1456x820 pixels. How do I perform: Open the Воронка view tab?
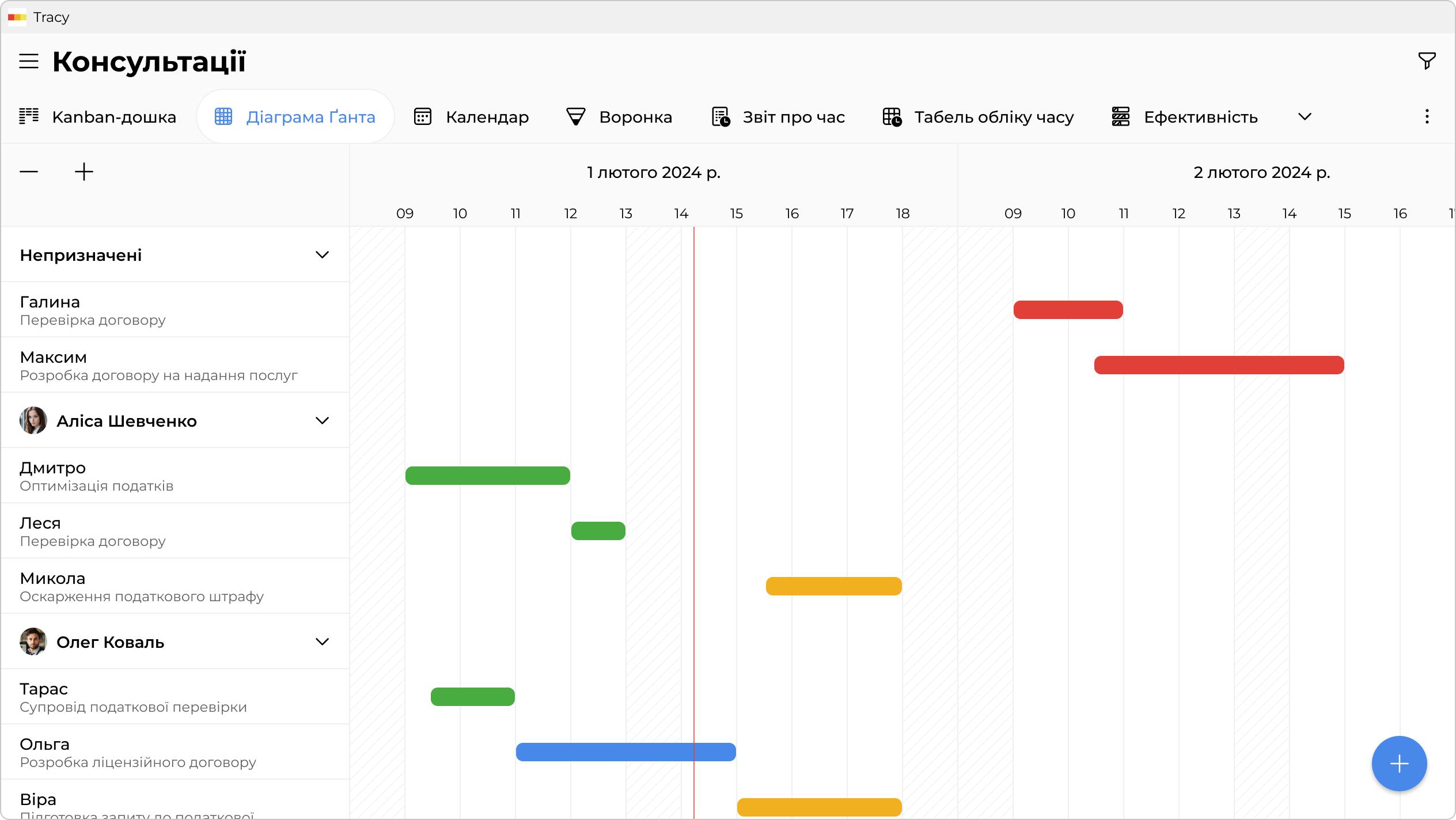coord(619,117)
